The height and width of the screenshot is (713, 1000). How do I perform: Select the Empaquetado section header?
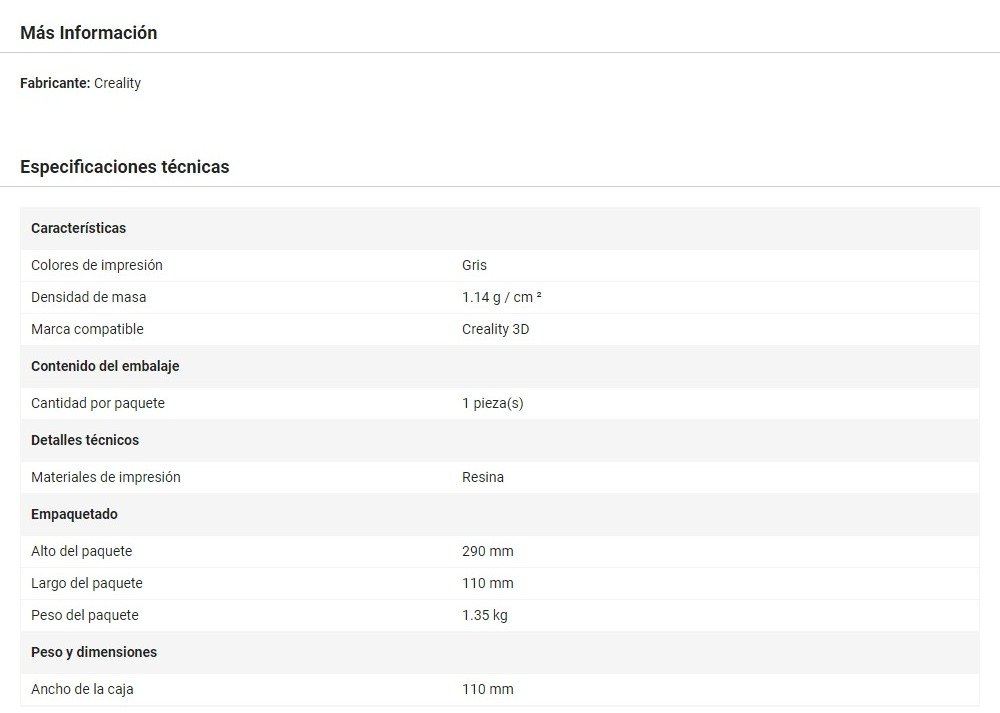(74, 514)
